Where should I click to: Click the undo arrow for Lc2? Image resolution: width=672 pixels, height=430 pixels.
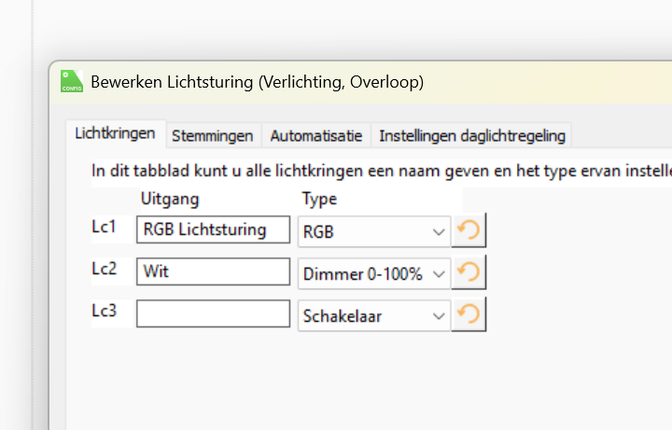point(468,272)
